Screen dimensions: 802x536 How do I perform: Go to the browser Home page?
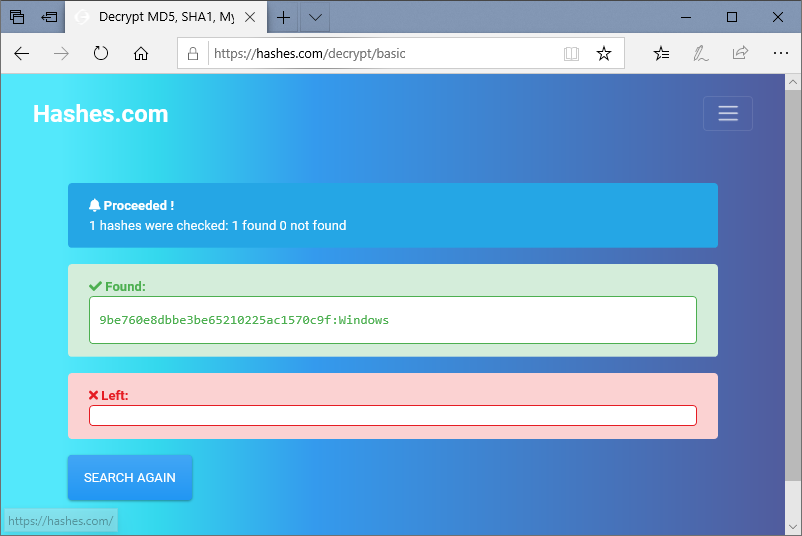pos(141,54)
